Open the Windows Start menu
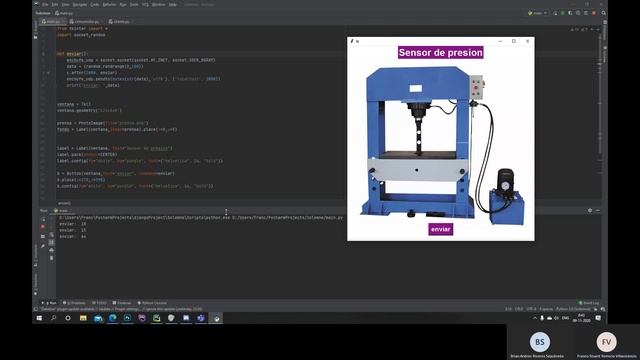640x360 pixels. (x=39, y=318)
